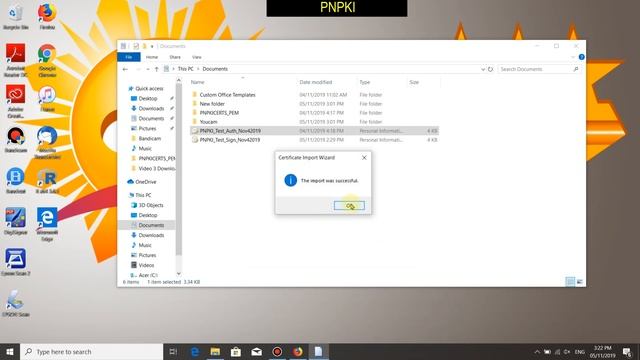Select PNPKI_Test_Auth_Nov42019 file
The image size is (640, 360).
pos(230,131)
